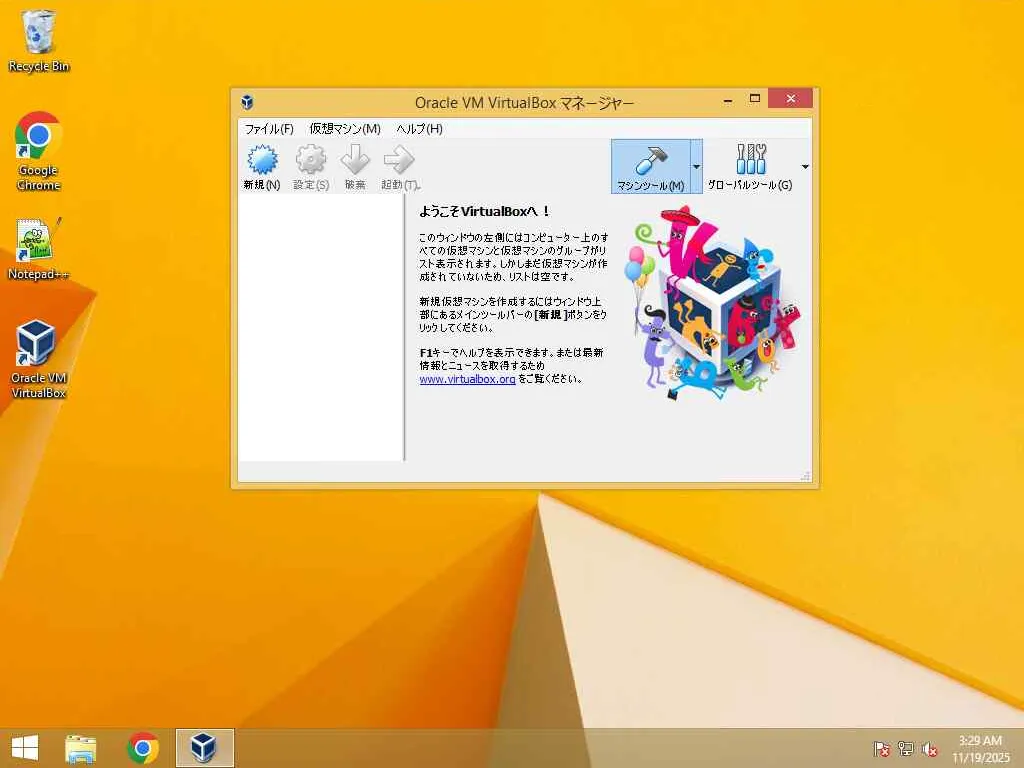1024x768 pixels.
Task: Expand the マシンツール dropdown arrow
Action: click(x=696, y=167)
